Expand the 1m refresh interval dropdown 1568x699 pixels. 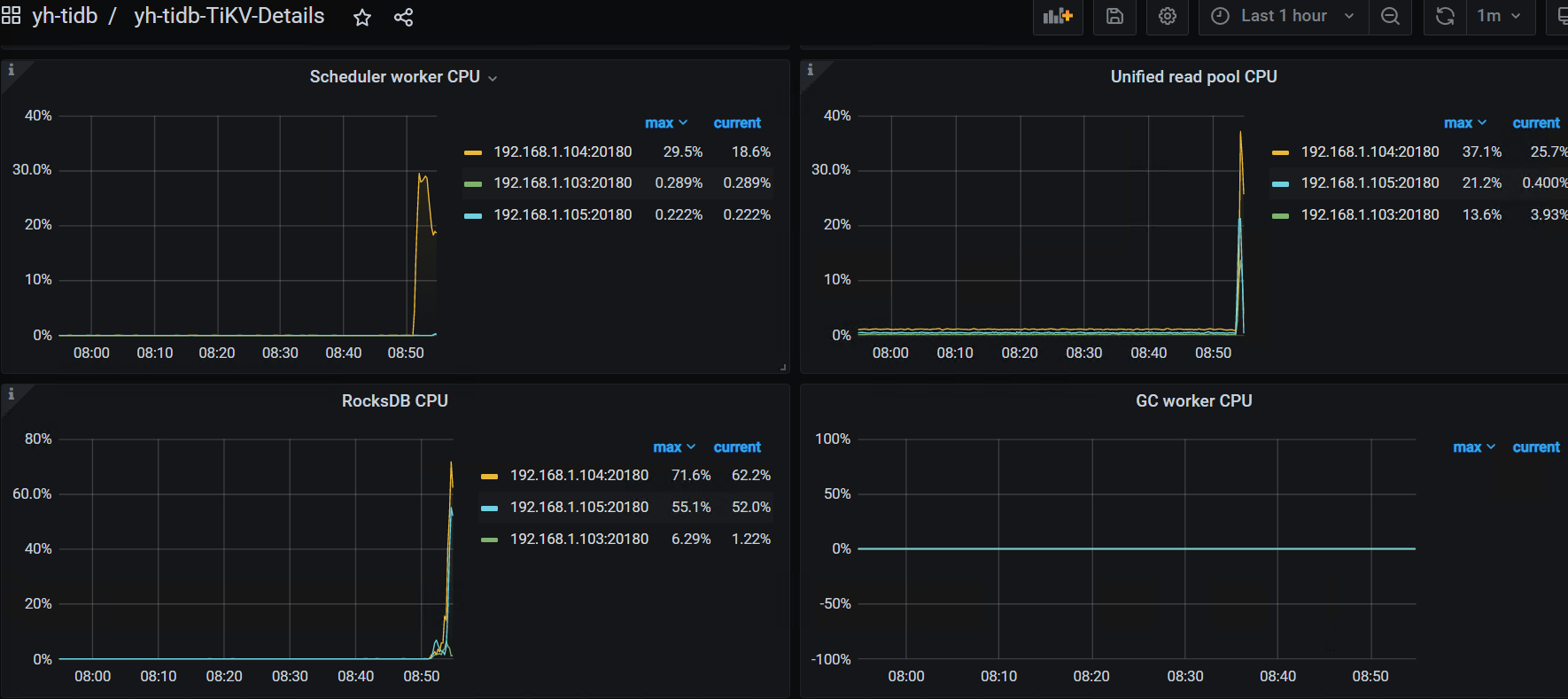click(x=1499, y=17)
